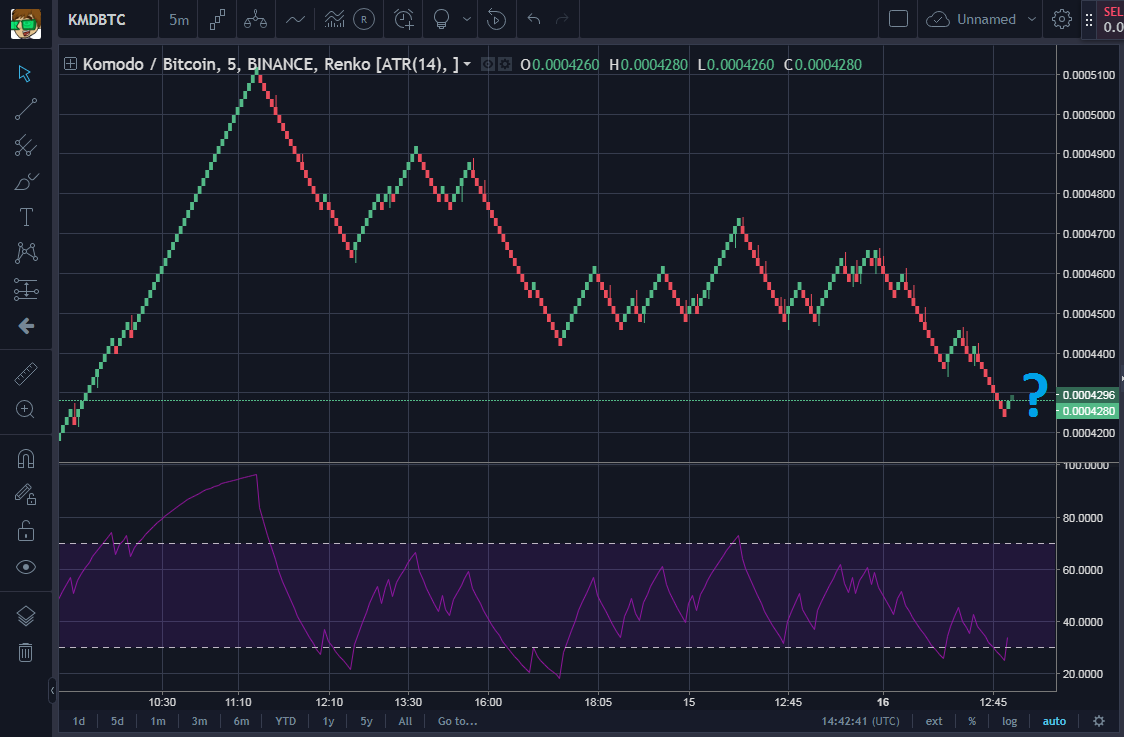The height and width of the screenshot is (737, 1124).
Task: Select the brush drawing tool
Action: tap(25, 181)
